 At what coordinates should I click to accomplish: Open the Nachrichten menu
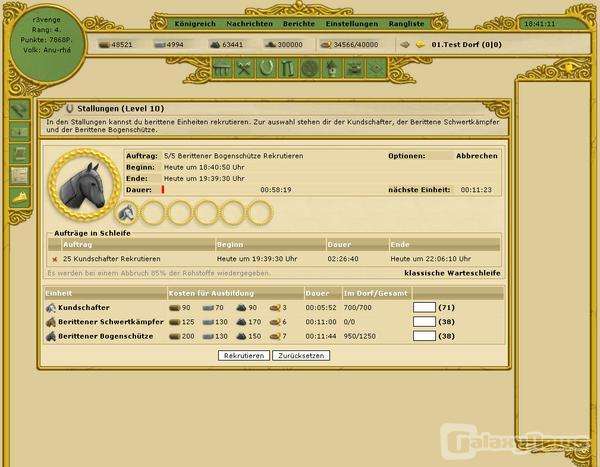(249, 24)
